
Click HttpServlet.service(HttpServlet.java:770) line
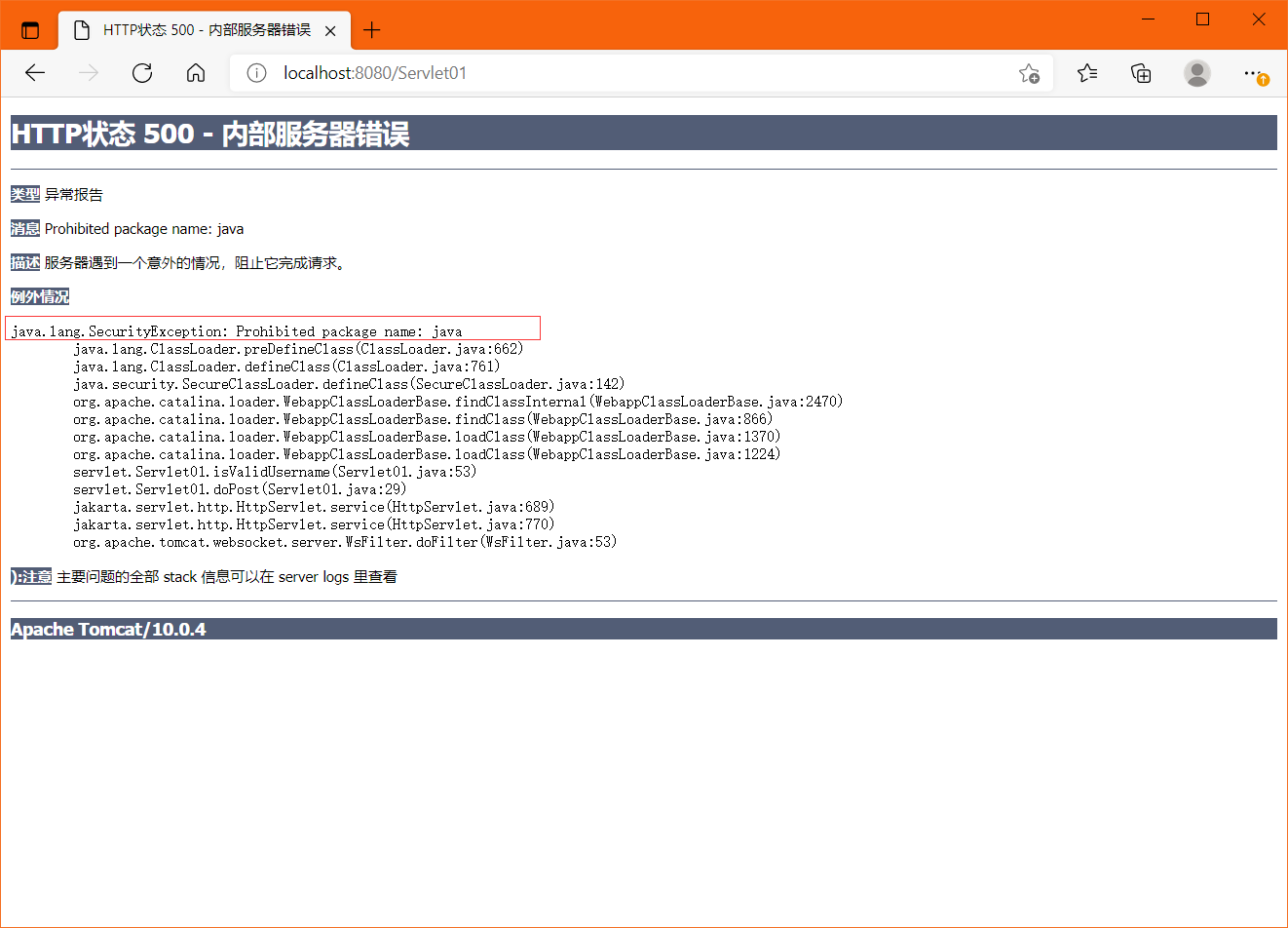314,524
